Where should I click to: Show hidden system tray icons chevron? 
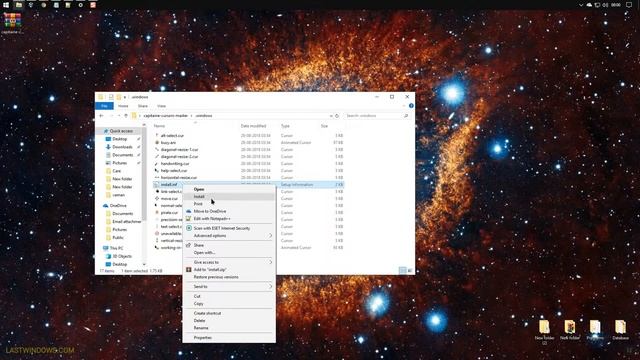click(x=580, y=5)
